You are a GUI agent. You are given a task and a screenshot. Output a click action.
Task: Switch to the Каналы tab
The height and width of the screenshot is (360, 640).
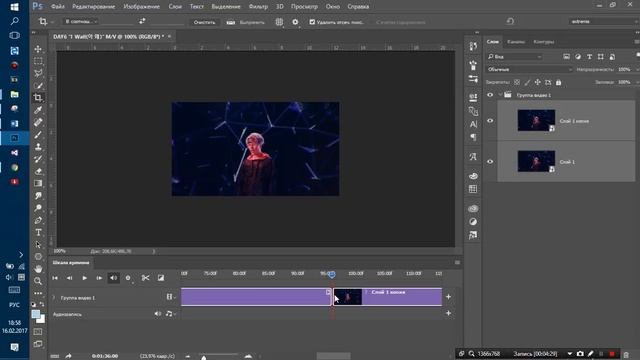[516, 42]
